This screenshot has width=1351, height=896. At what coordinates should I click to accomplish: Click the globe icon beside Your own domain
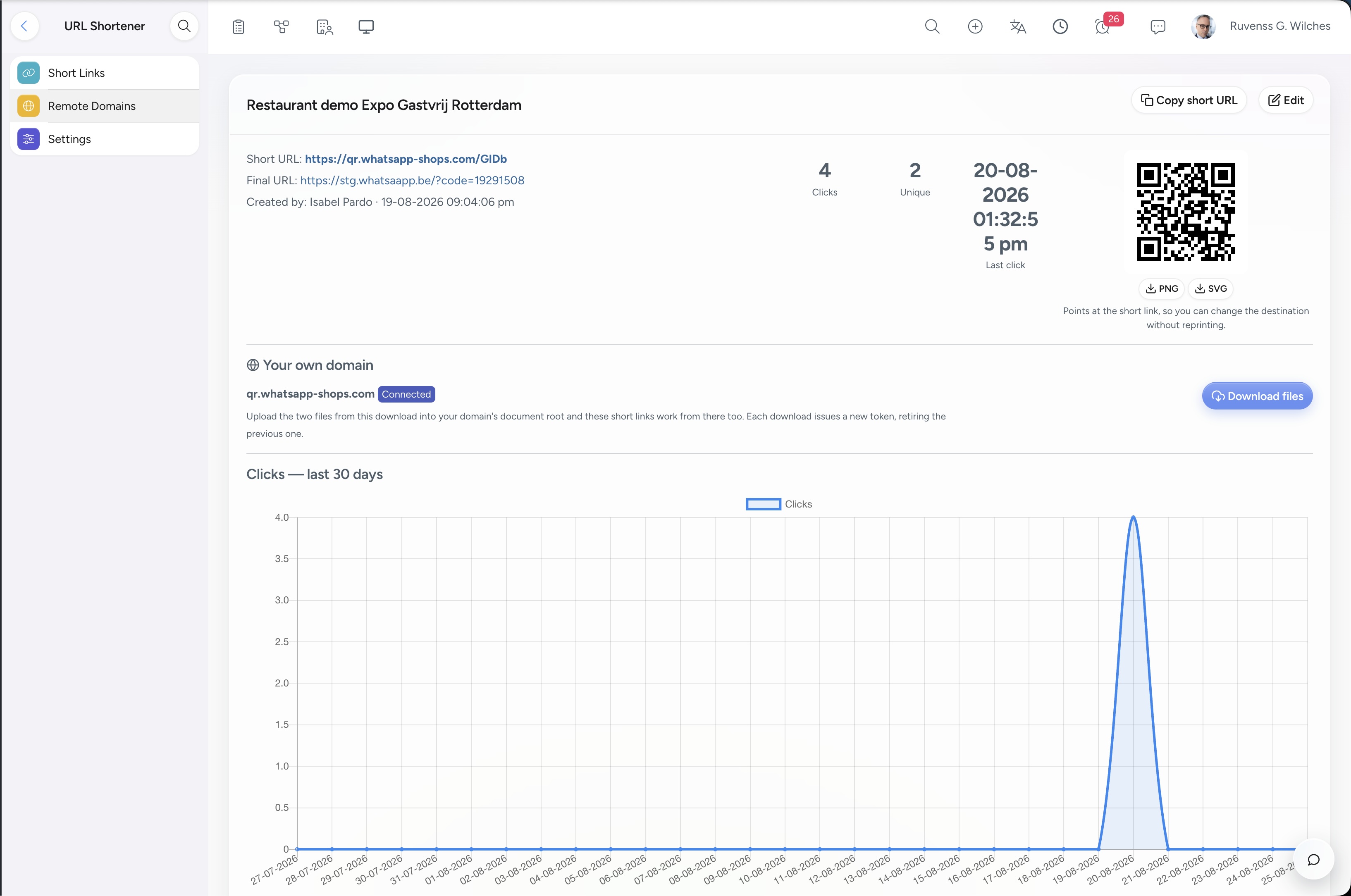point(253,365)
